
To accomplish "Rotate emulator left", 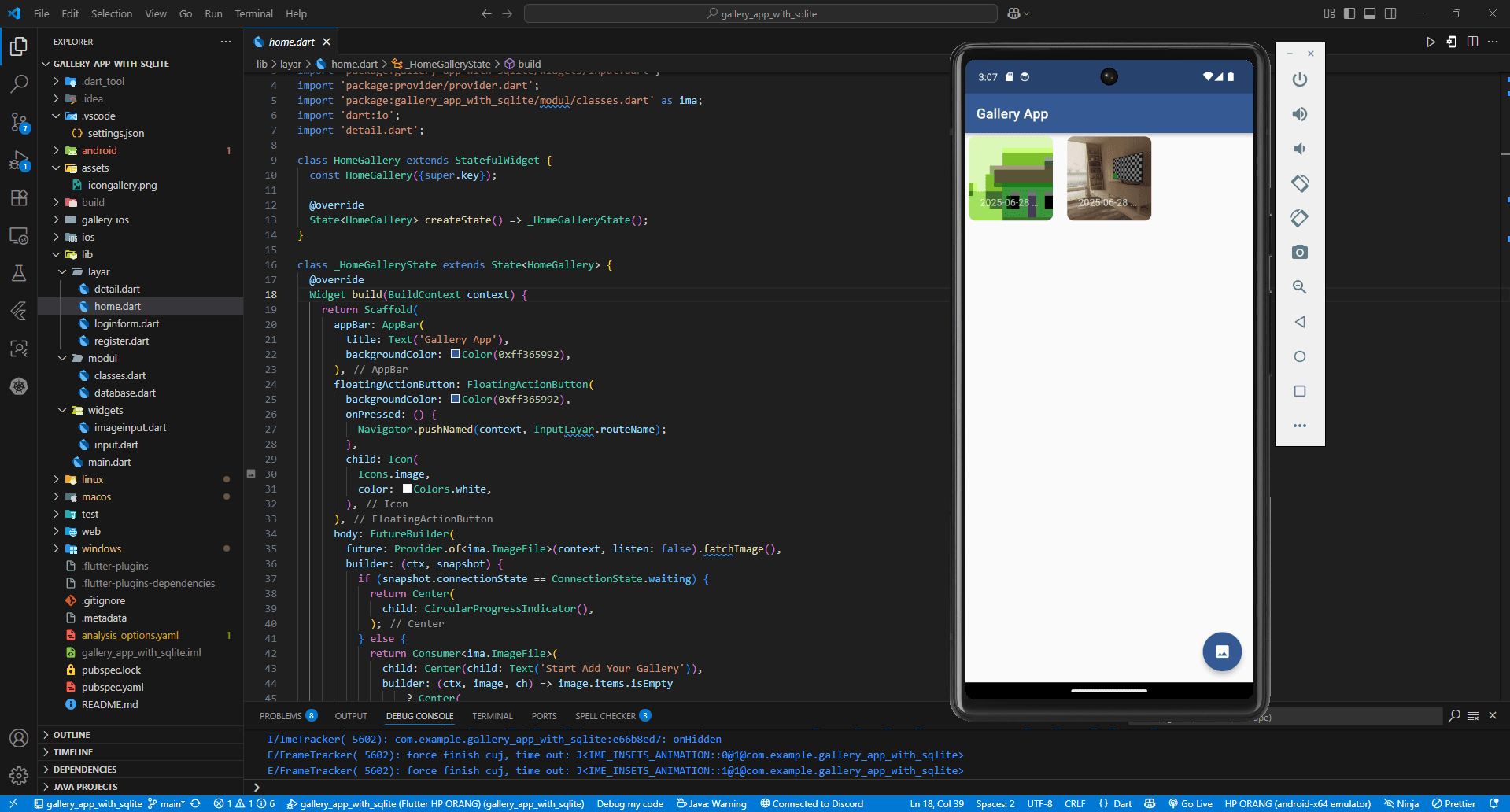I will pos(1300,183).
